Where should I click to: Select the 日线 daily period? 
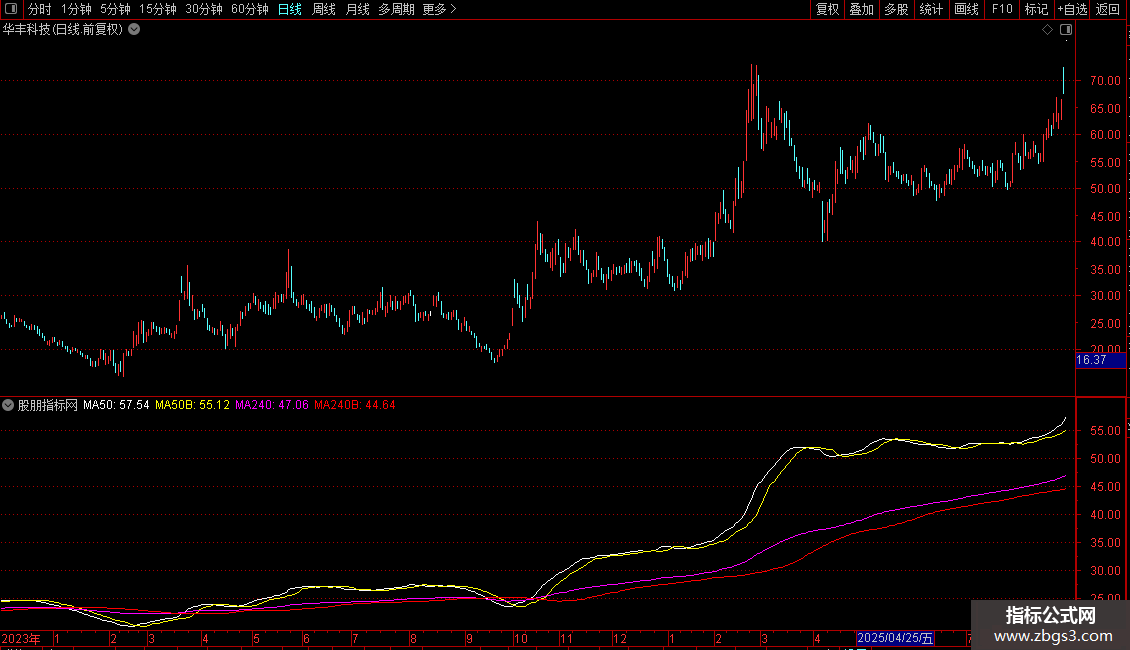click(290, 9)
